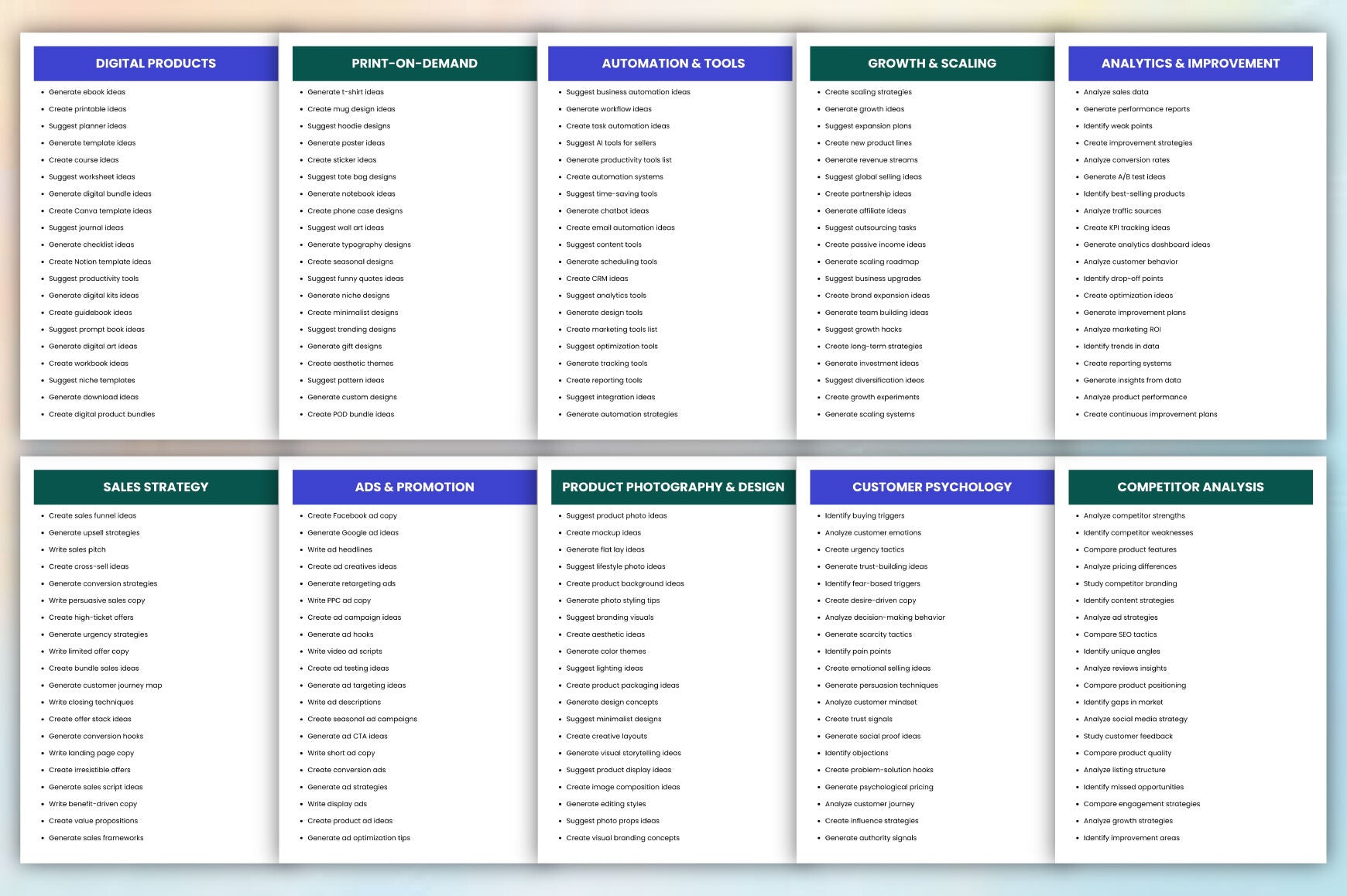The width and height of the screenshot is (1347, 896).
Task: Select 'Suggest growth hacks'
Action: pyautogui.click(x=863, y=330)
